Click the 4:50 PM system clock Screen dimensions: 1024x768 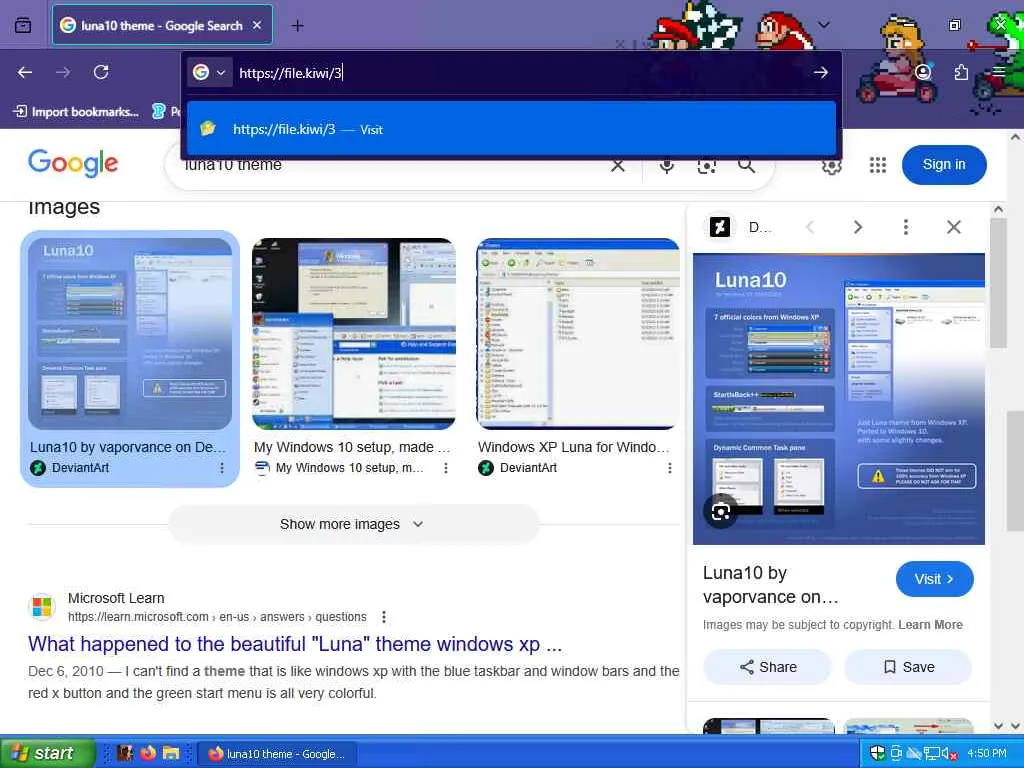[987, 753]
